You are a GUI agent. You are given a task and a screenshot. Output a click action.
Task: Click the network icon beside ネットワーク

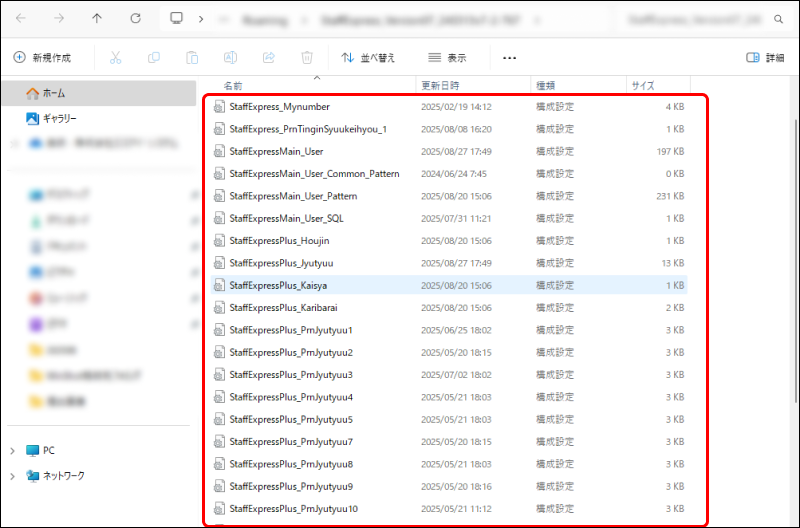point(33,476)
